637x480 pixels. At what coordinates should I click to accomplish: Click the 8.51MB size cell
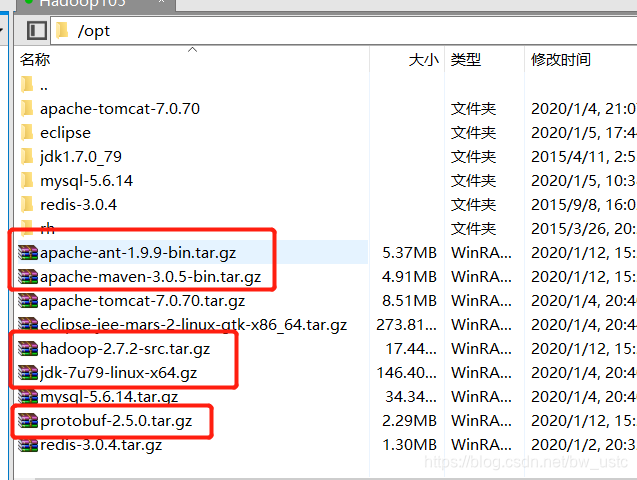tap(410, 301)
